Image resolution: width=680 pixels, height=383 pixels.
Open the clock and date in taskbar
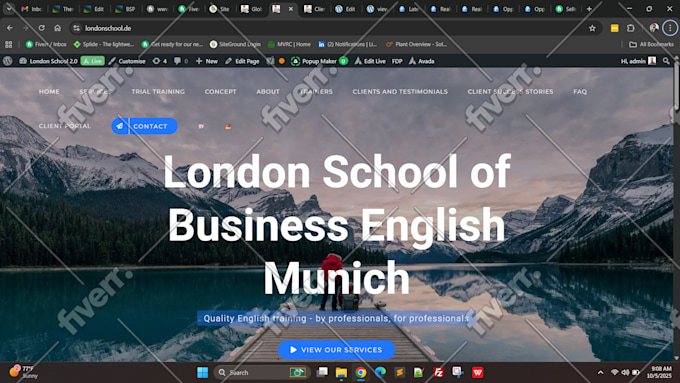tap(658, 372)
